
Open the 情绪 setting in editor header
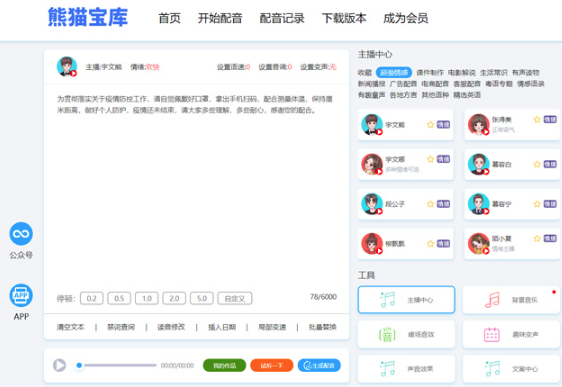tap(145, 67)
